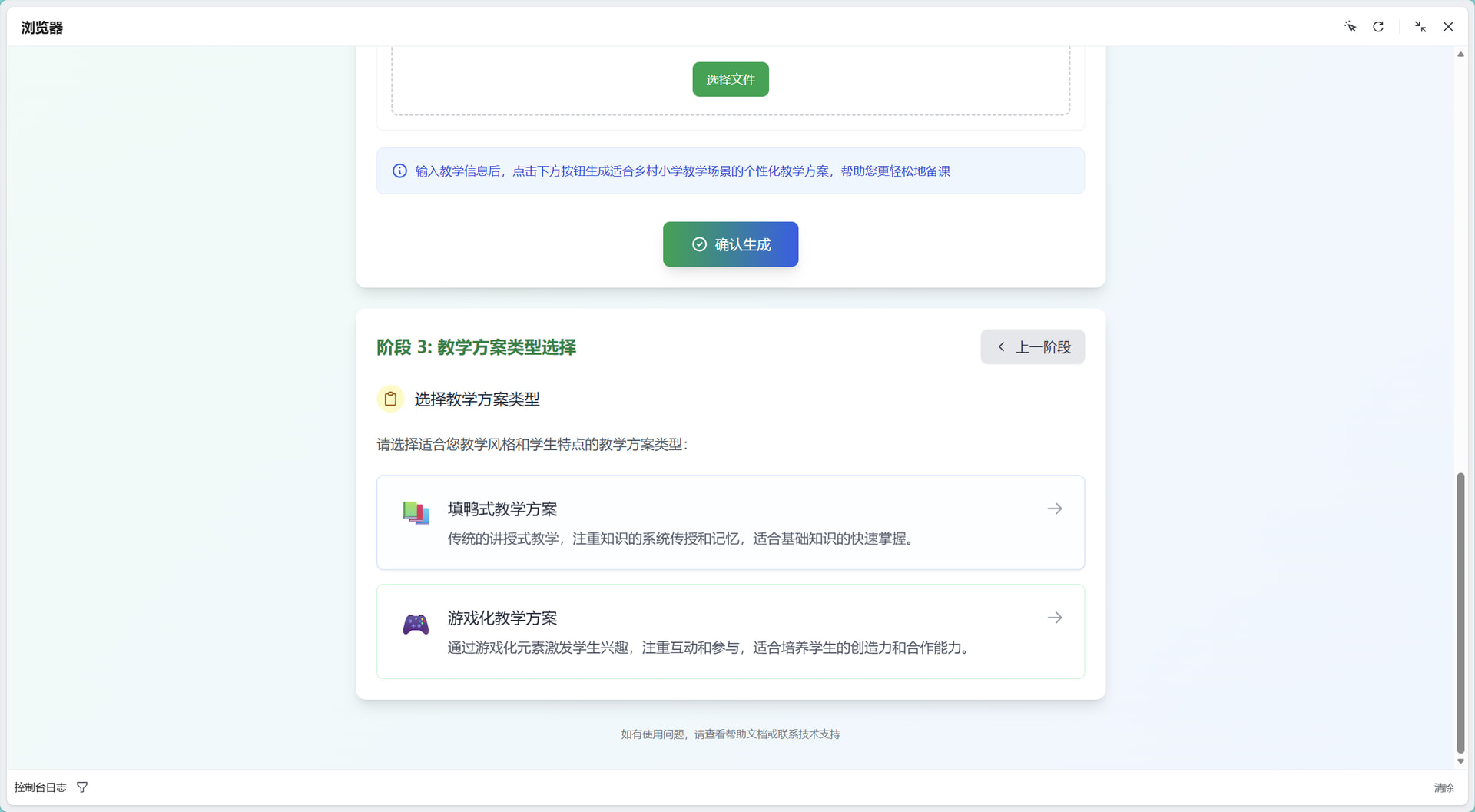Click the info icon in the hint banner
1475x812 pixels.
[399, 171]
